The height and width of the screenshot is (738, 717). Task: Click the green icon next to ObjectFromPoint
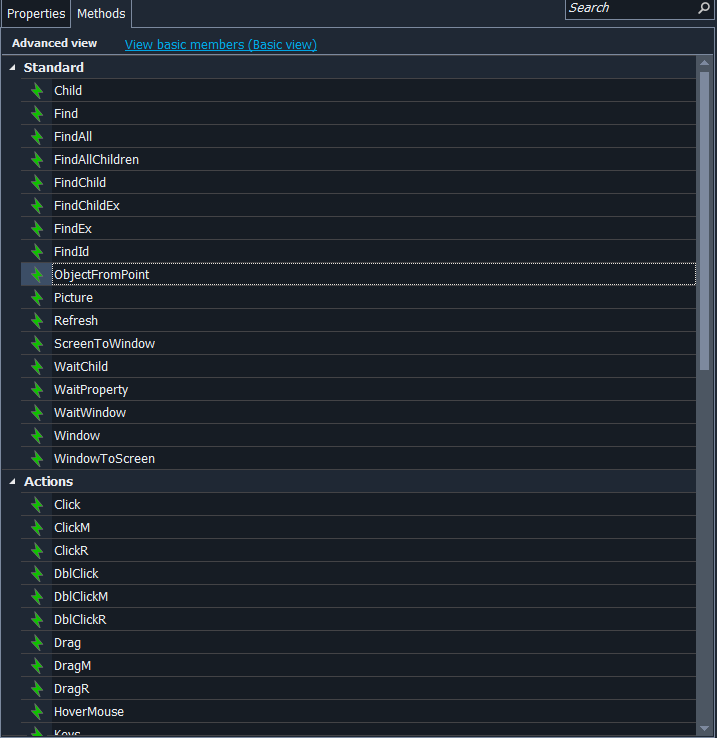[37, 275]
